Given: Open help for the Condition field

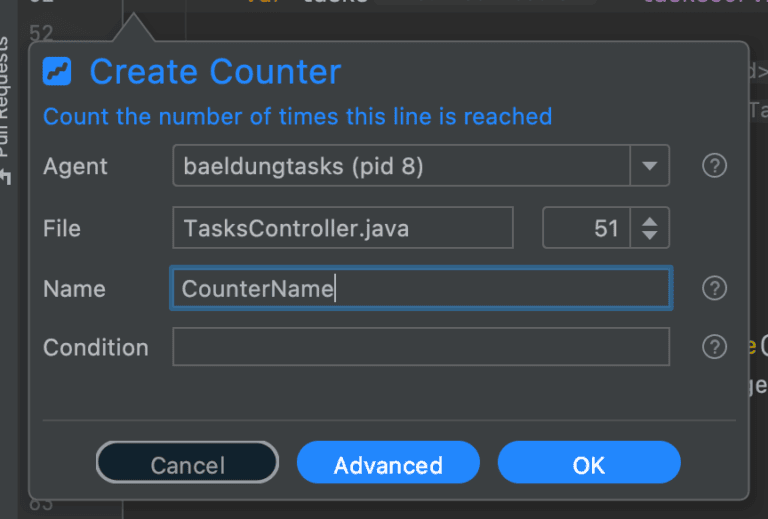Looking at the screenshot, I should point(714,347).
